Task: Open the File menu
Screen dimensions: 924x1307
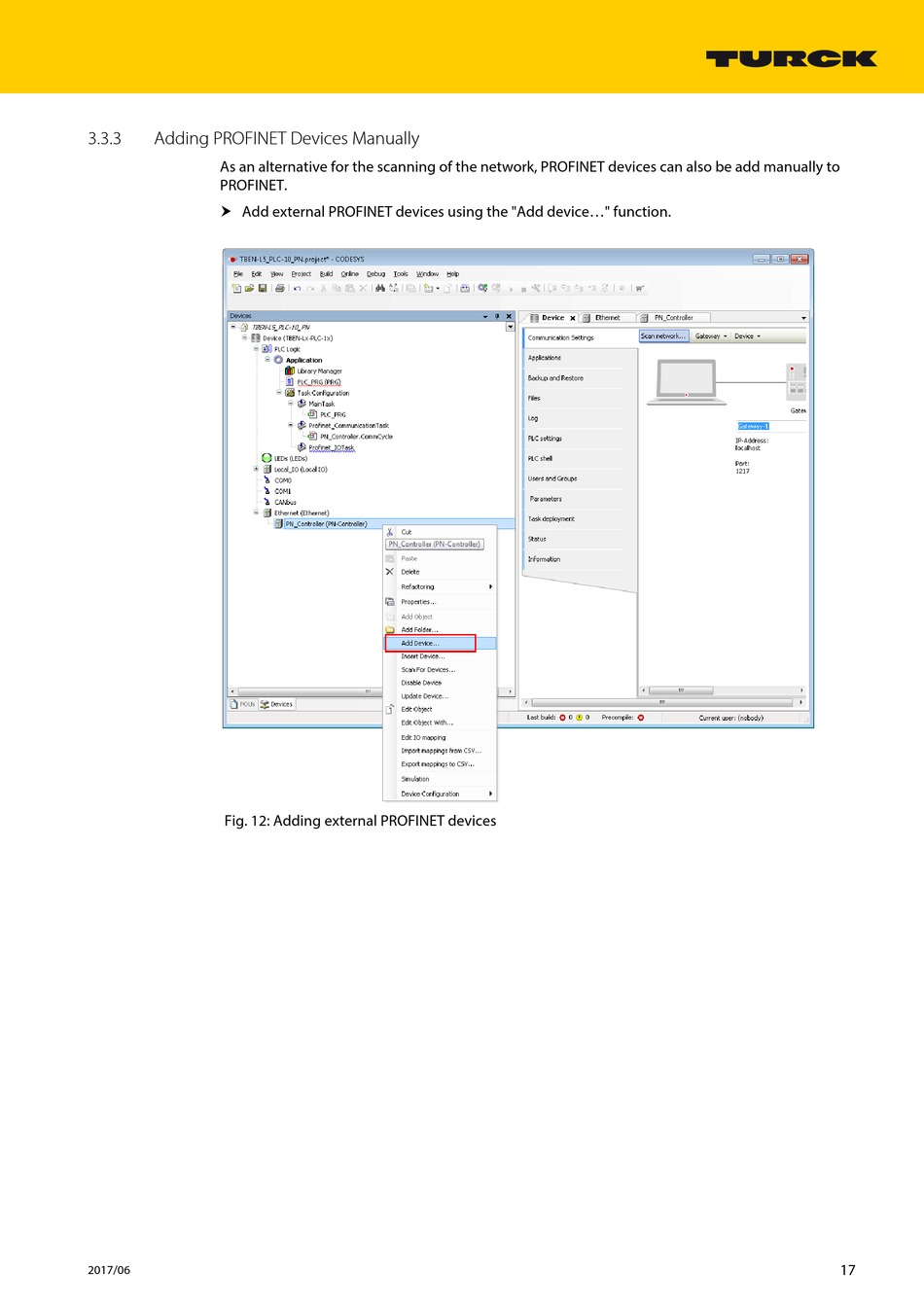Action: click(x=238, y=274)
